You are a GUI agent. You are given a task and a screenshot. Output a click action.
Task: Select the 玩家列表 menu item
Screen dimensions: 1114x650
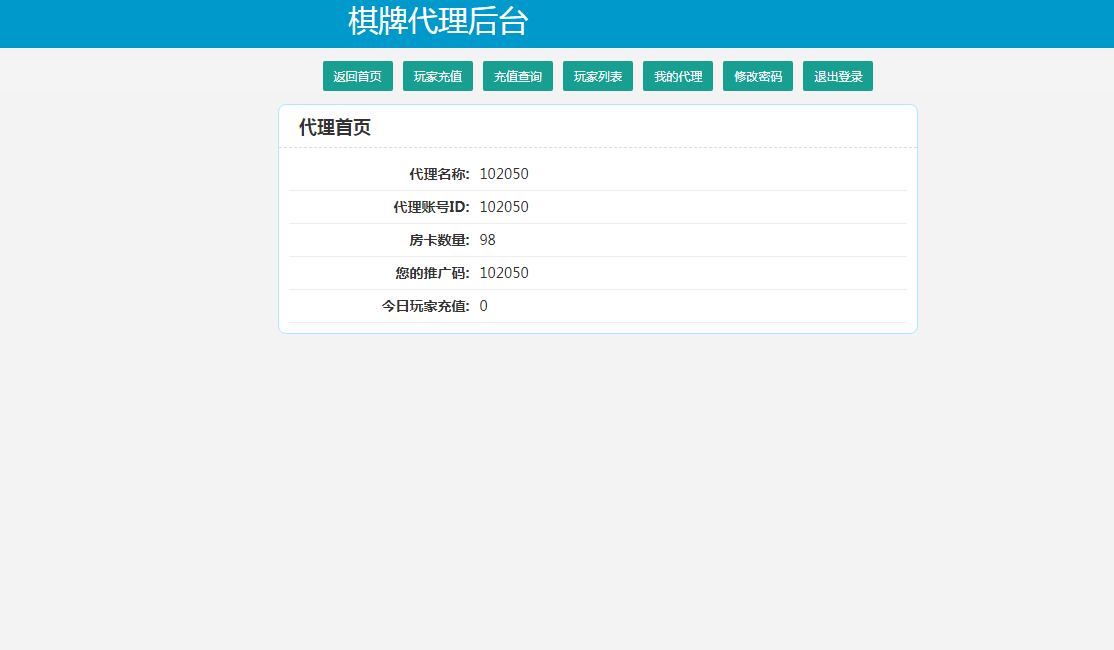(x=597, y=75)
